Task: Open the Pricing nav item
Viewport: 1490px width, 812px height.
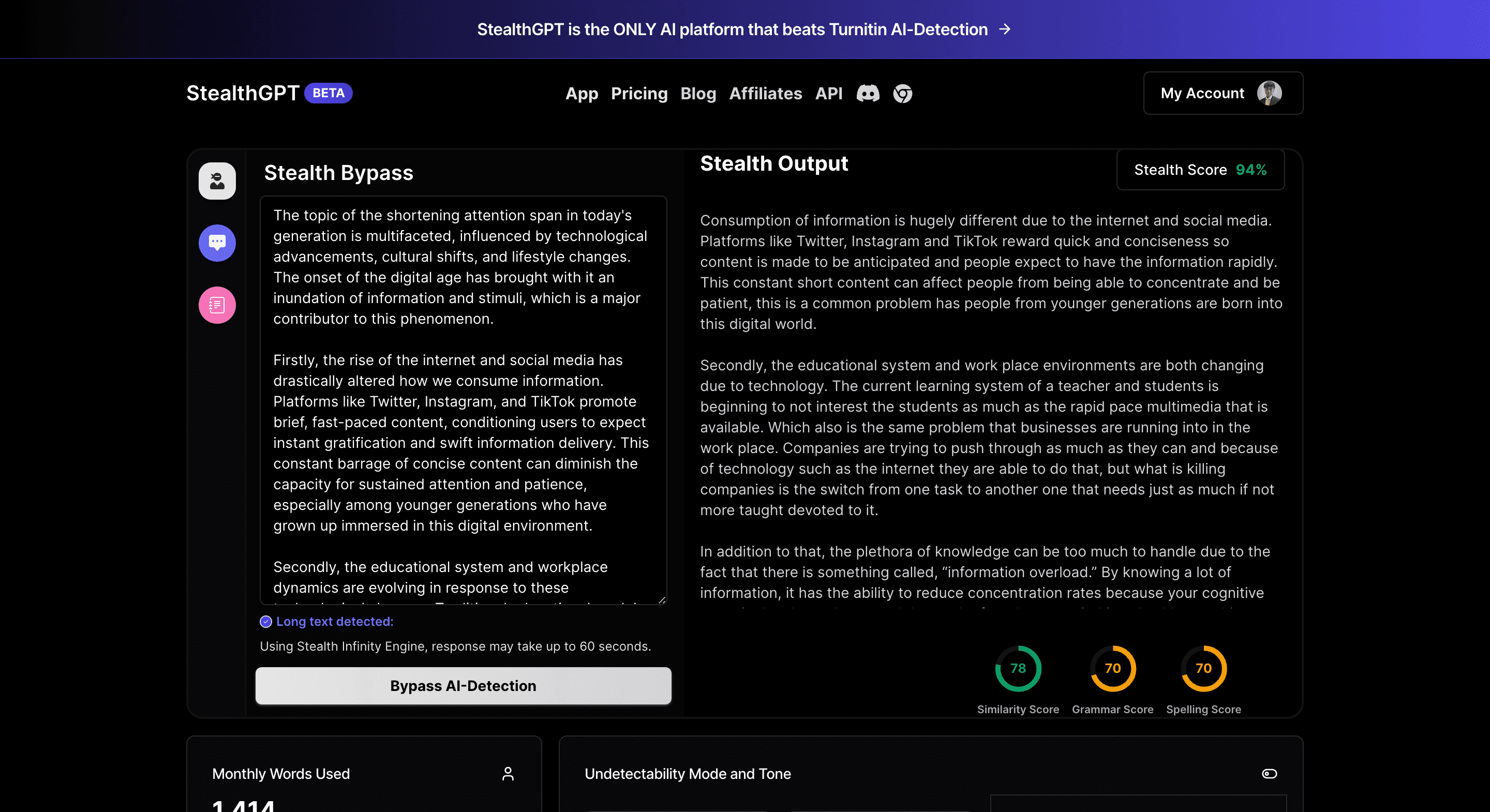Action: 639,93
